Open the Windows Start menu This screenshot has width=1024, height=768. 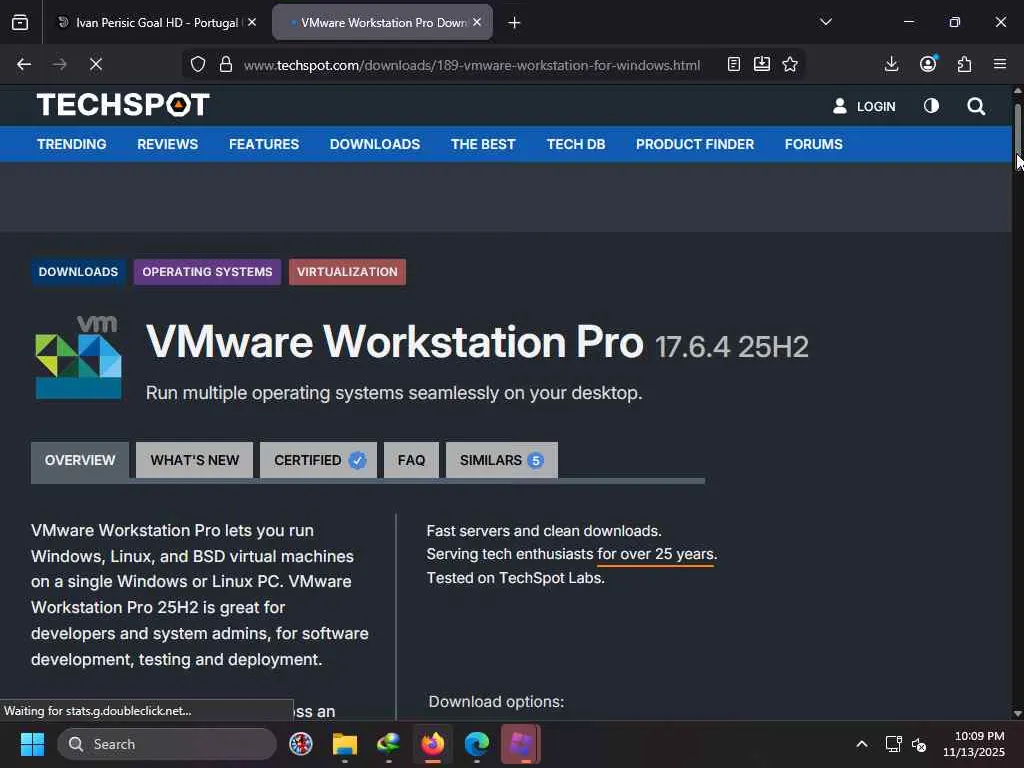32,744
